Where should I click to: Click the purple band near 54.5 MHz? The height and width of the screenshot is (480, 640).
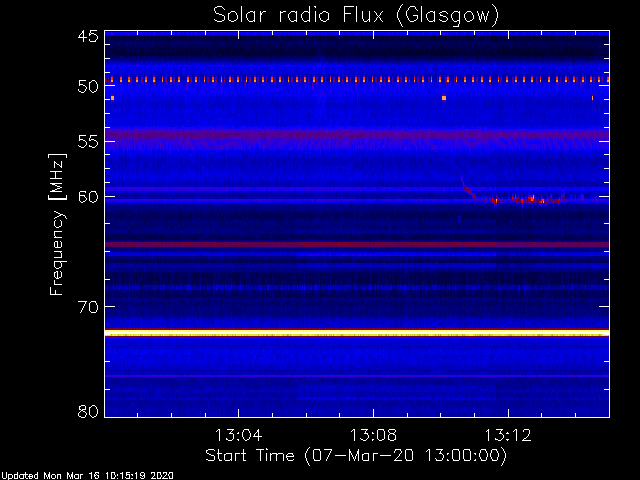click(357, 134)
